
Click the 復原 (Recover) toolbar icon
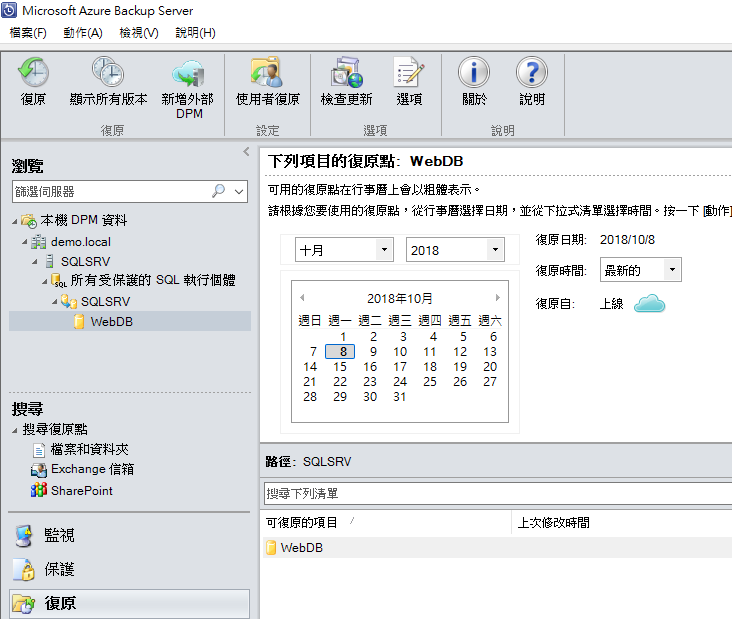point(33,72)
